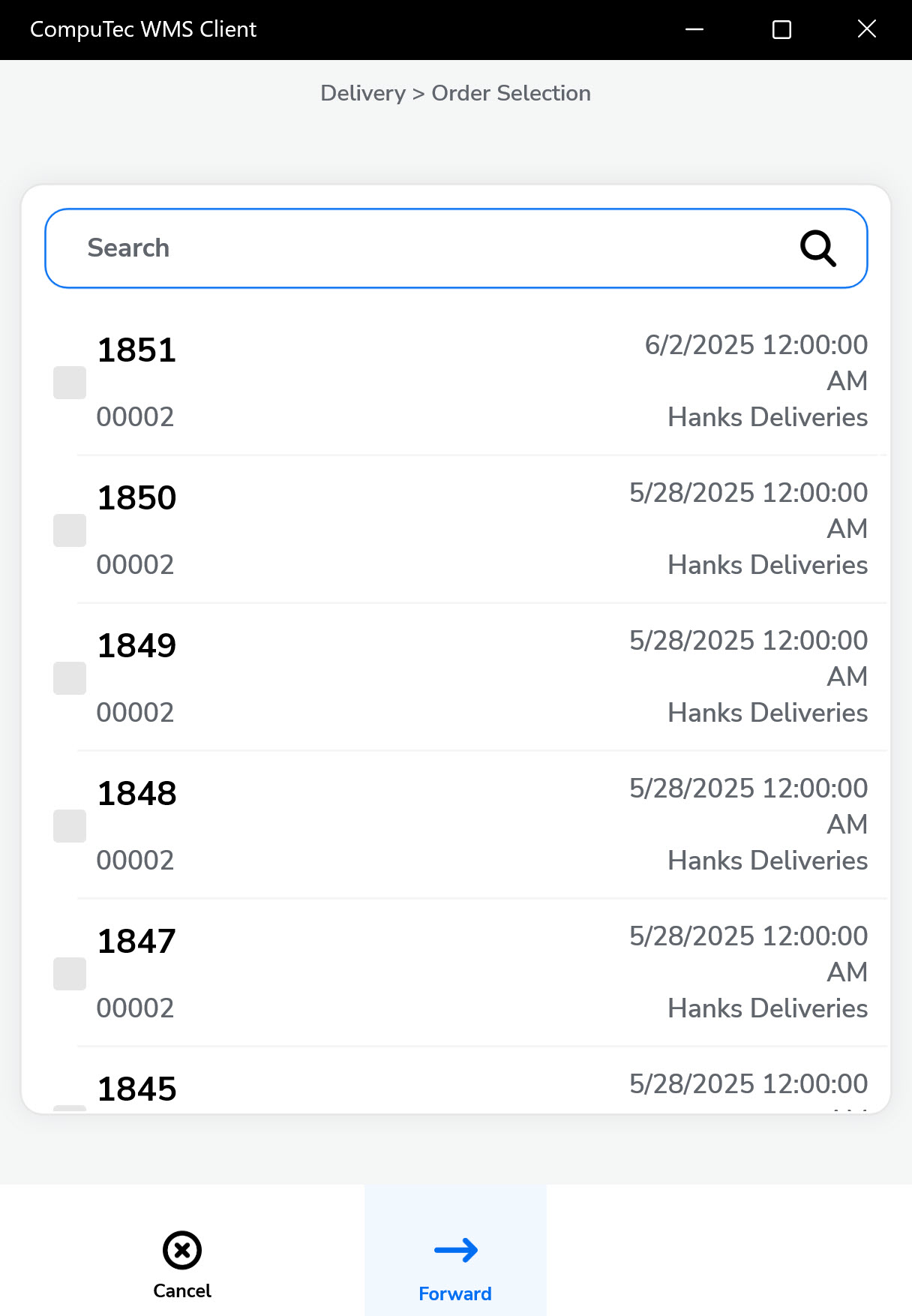Image resolution: width=912 pixels, height=1316 pixels.
Task: Select order 1850 row title
Action: [137, 498]
